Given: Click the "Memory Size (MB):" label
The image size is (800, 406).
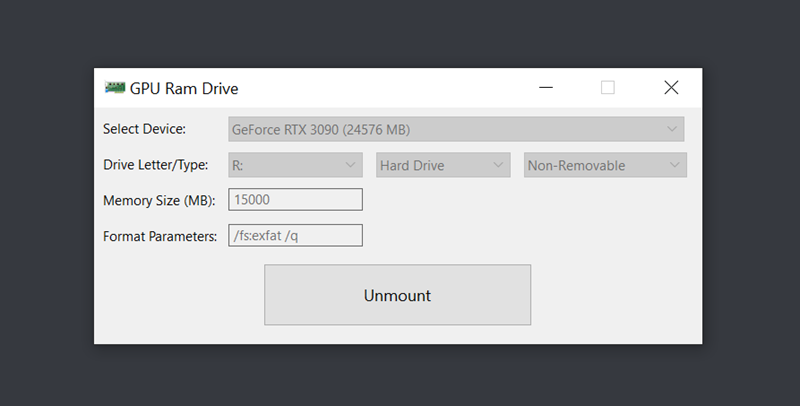Looking at the screenshot, I should pos(158,200).
